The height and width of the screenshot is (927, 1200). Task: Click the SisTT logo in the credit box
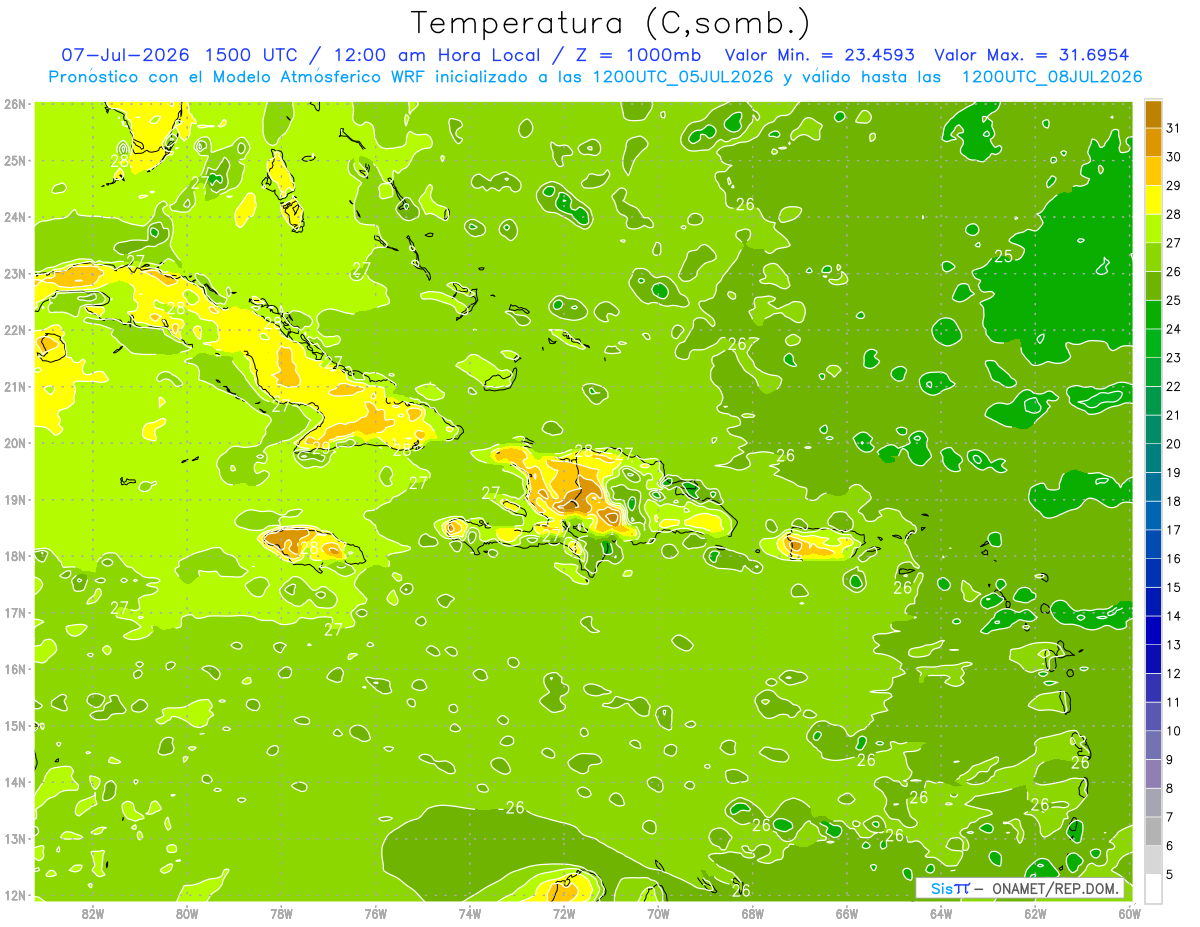click(x=949, y=889)
